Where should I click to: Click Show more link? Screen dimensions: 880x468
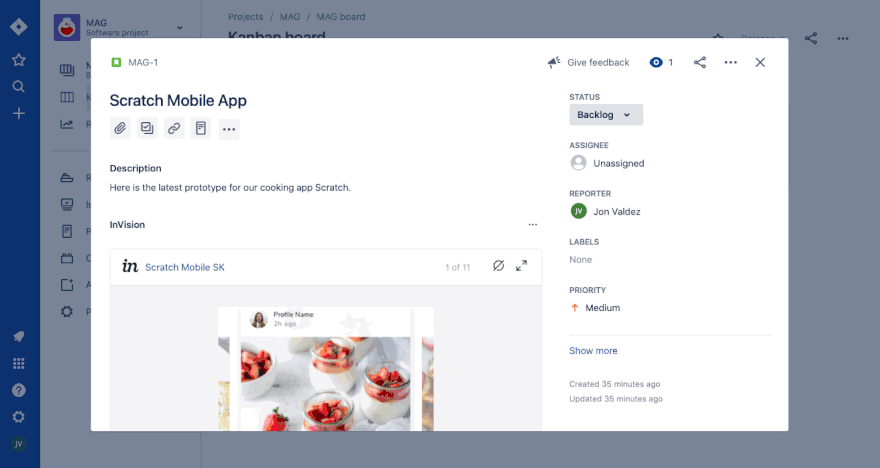coord(593,351)
